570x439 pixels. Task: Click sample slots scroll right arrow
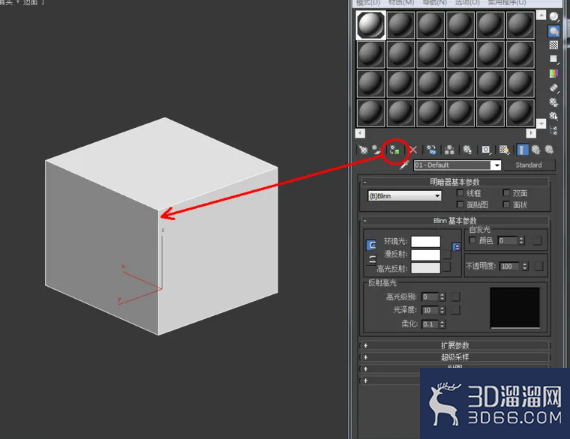(531, 133)
